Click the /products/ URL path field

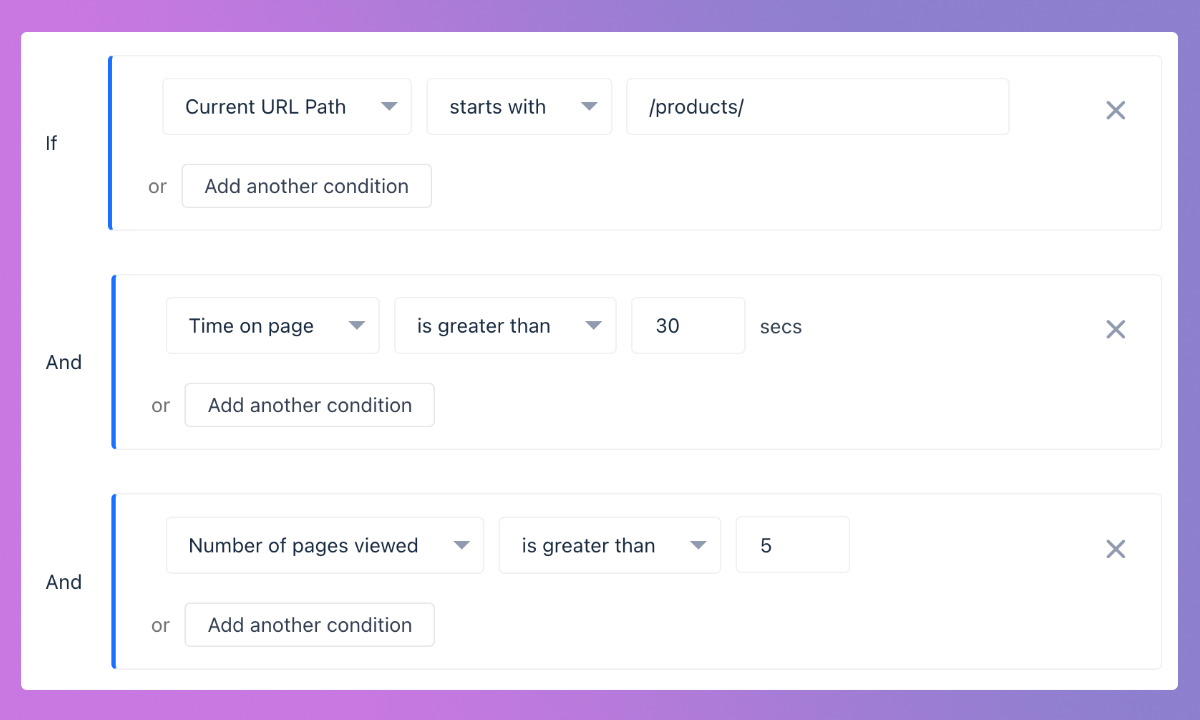pos(817,107)
